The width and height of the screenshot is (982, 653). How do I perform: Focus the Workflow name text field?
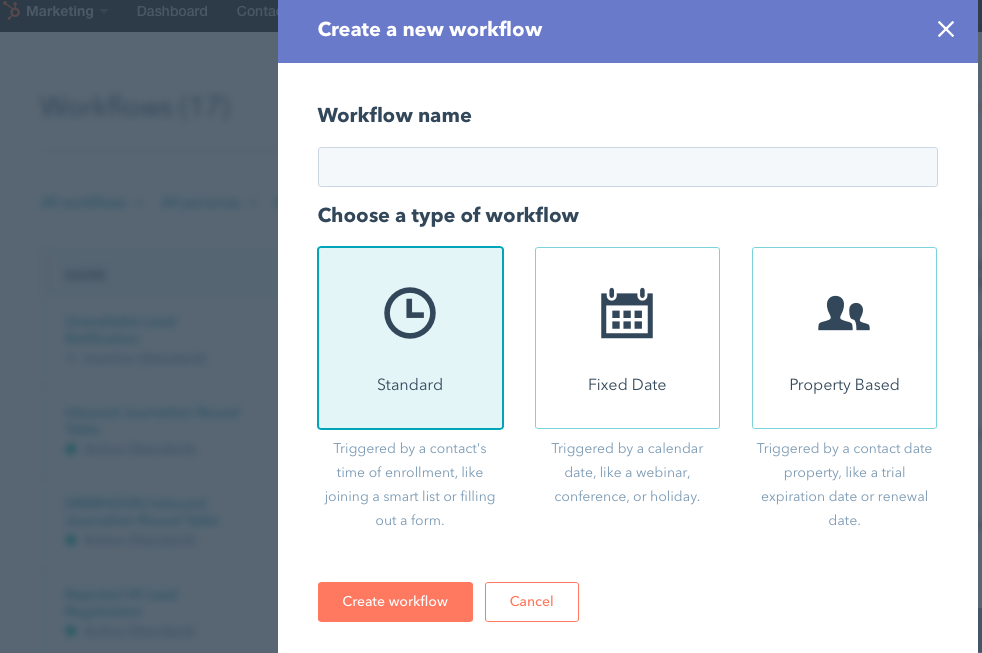pyautogui.click(x=627, y=167)
